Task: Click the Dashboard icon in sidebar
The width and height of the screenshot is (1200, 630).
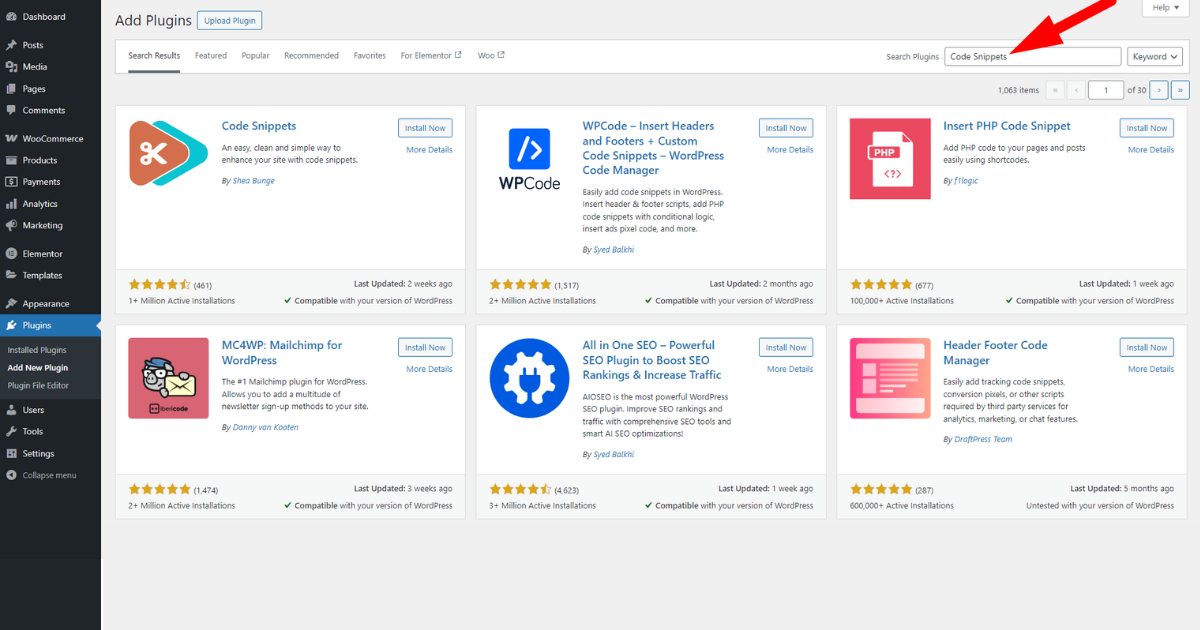Action: (x=11, y=17)
